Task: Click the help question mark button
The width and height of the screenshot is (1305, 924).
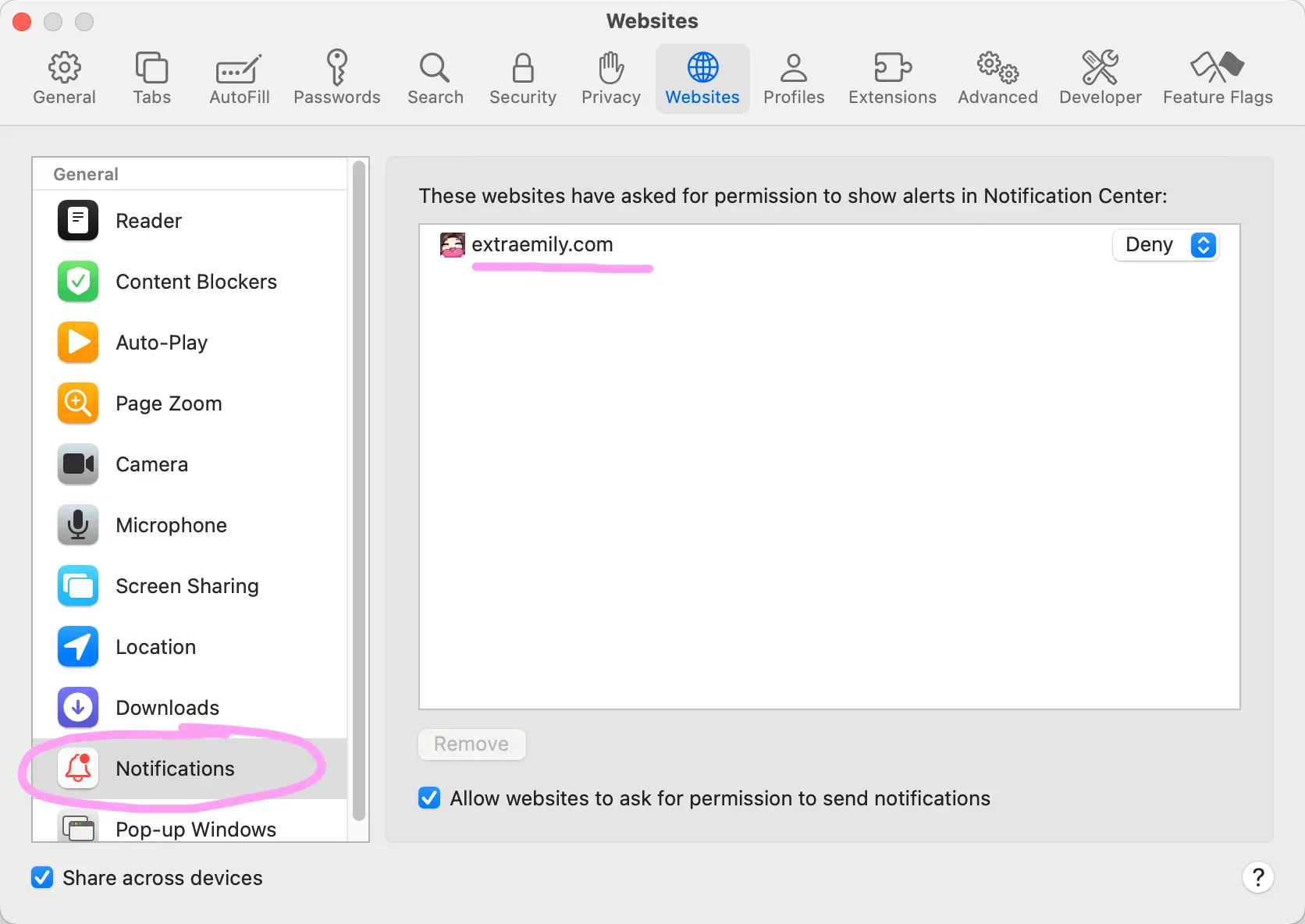Action: (1258, 877)
